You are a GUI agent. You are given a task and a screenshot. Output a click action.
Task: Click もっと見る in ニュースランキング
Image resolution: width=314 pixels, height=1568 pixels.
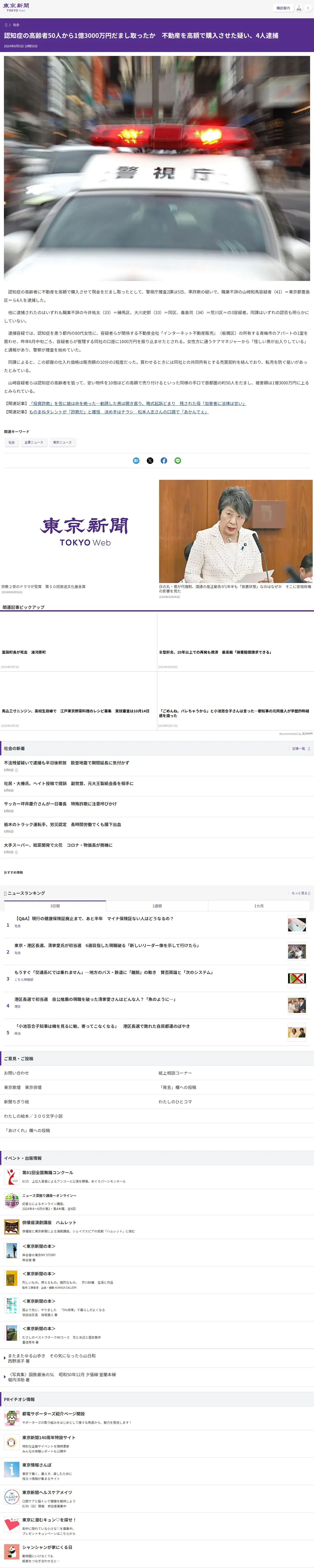coord(301,893)
